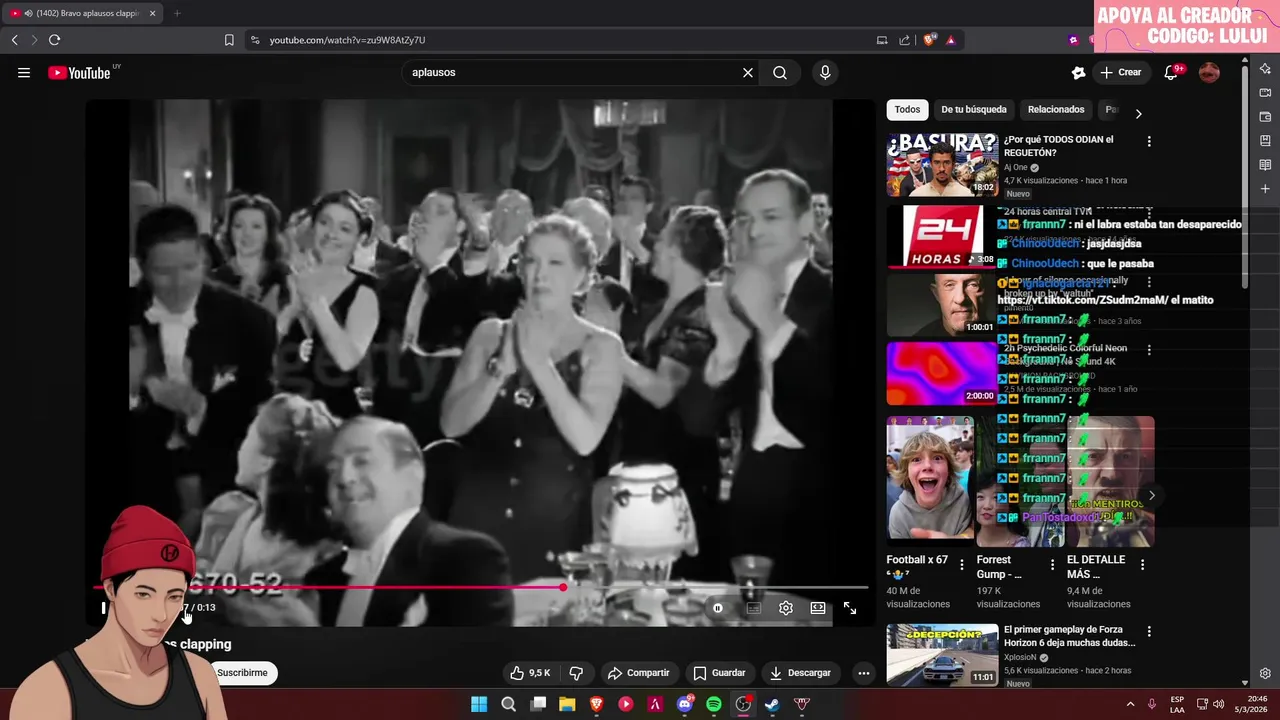Click the YouTube page scrollbar

(1245, 177)
